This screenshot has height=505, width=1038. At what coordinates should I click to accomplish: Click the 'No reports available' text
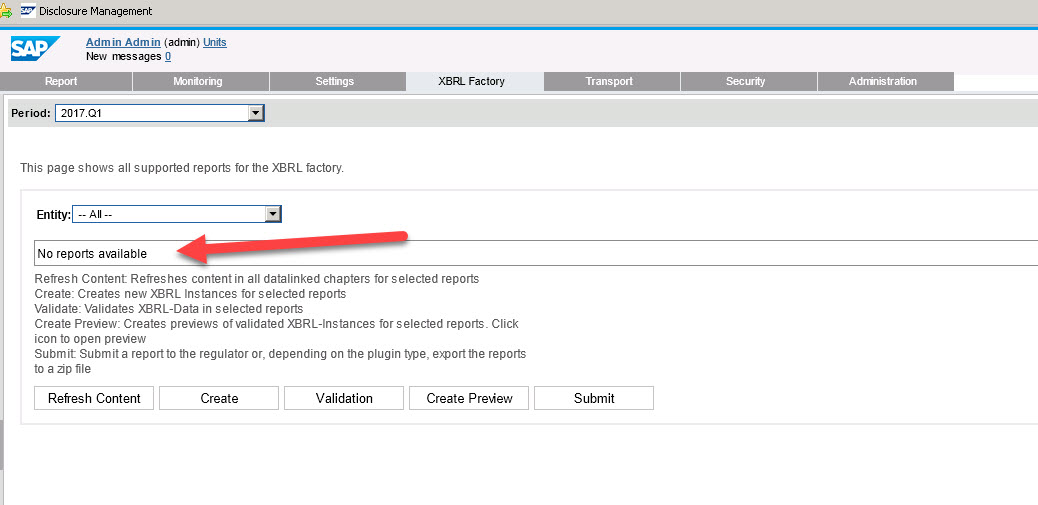(92, 253)
